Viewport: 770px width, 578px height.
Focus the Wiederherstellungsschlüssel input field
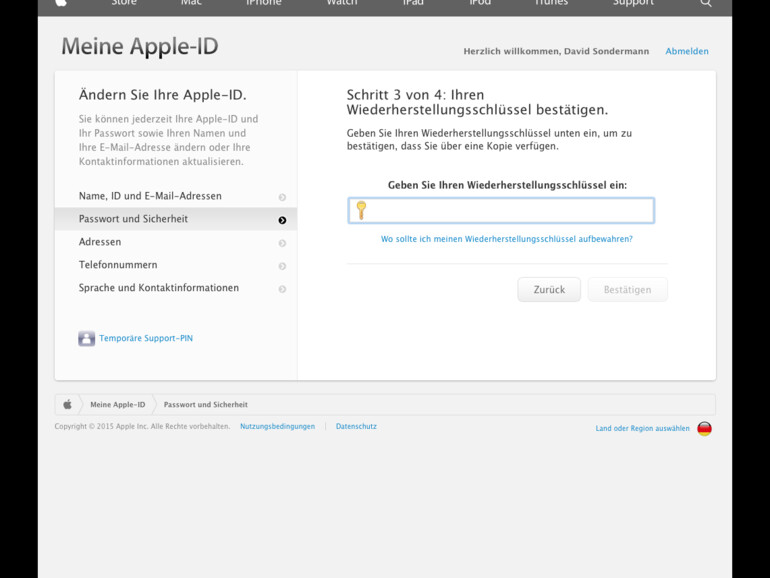(x=510, y=210)
